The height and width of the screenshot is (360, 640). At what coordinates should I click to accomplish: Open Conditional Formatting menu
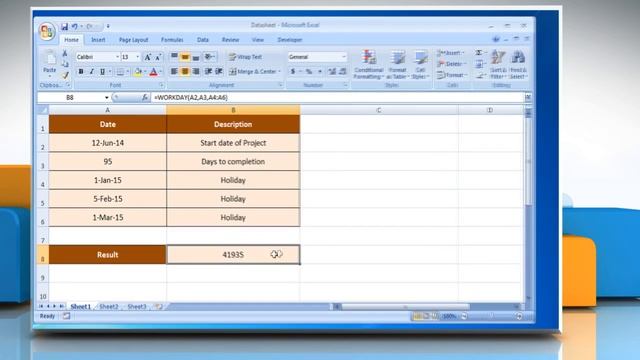[x=368, y=64]
